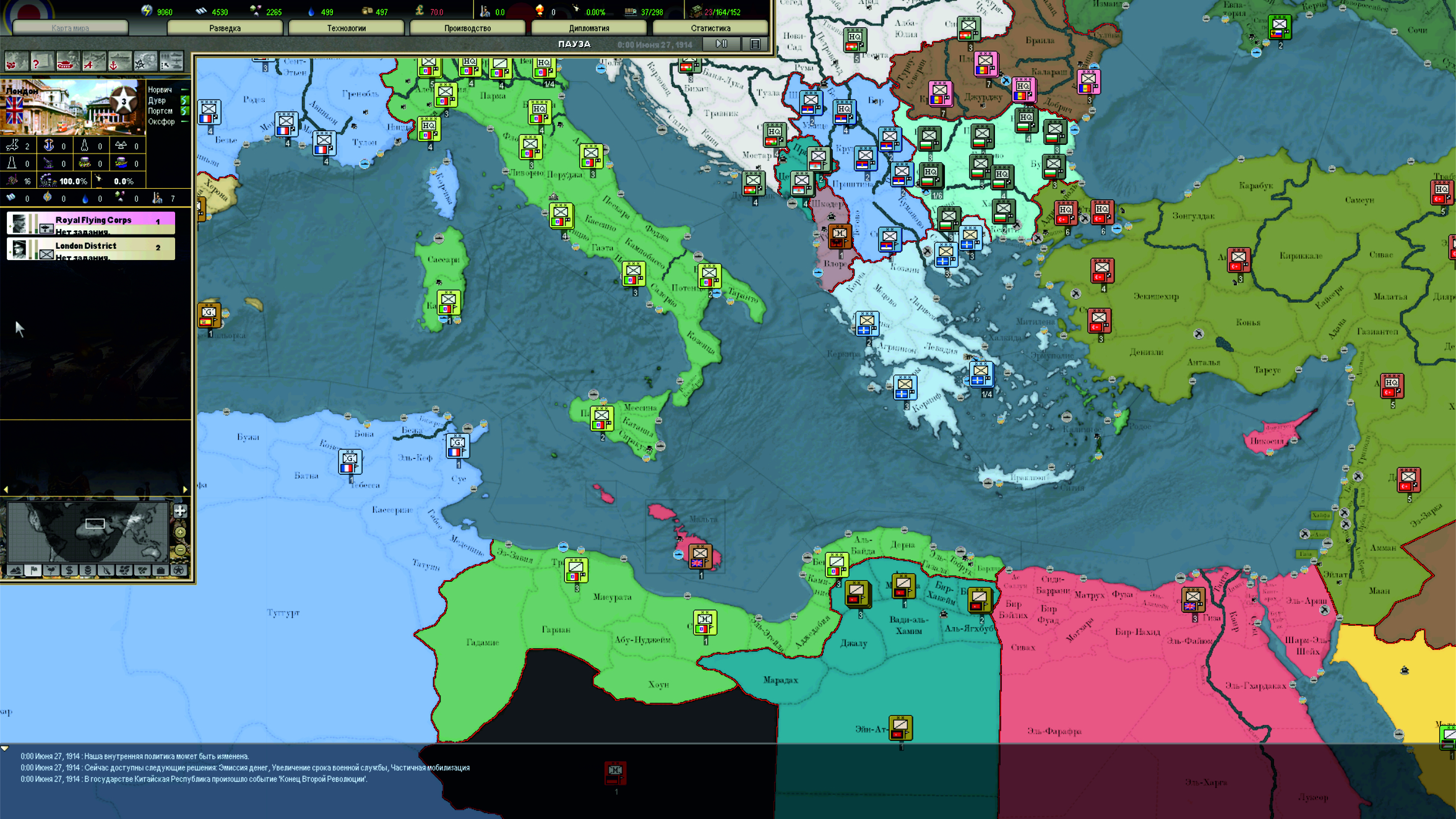Zoom out with the minimap minus button
Viewport: 1456px width, 819px height.
pos(180,549)
